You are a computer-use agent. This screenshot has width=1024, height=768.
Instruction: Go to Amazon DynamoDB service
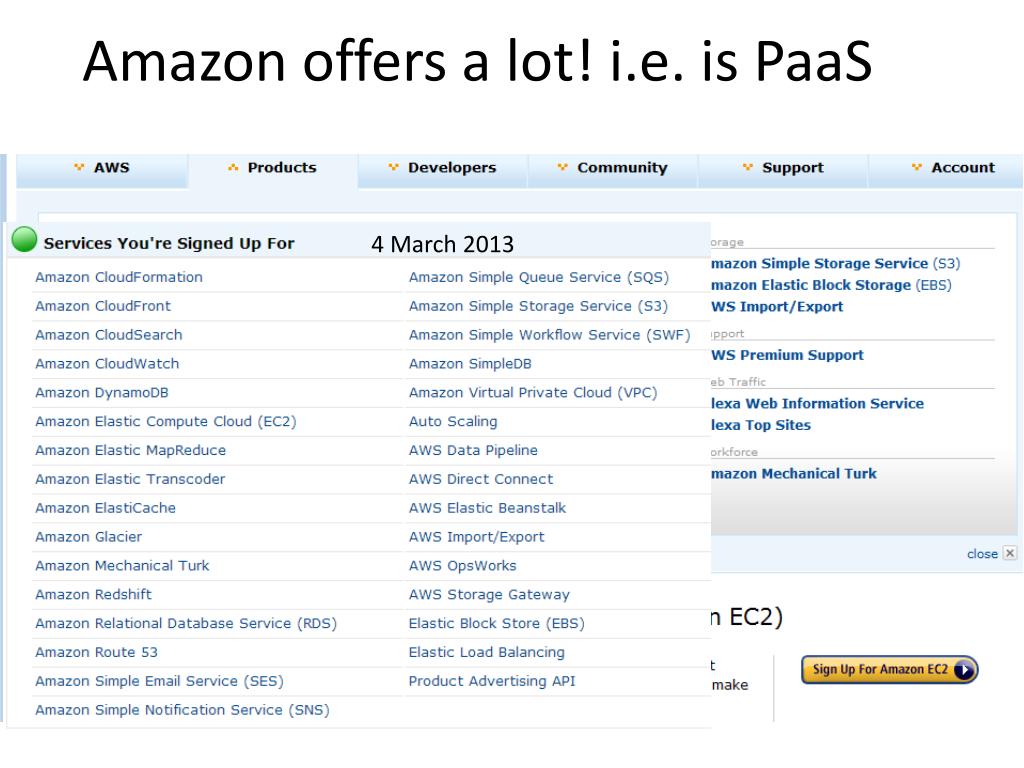tap(102, 392)
